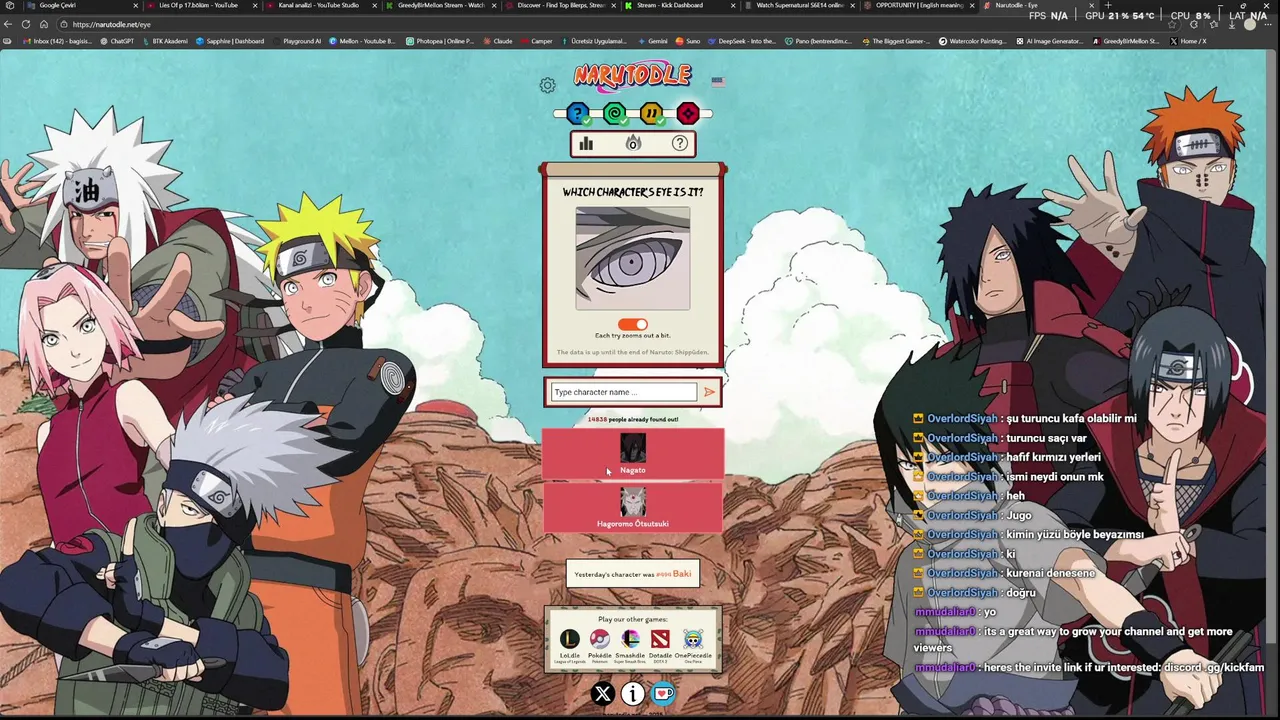Open the blue question mark Classic mode

(577, 114)
